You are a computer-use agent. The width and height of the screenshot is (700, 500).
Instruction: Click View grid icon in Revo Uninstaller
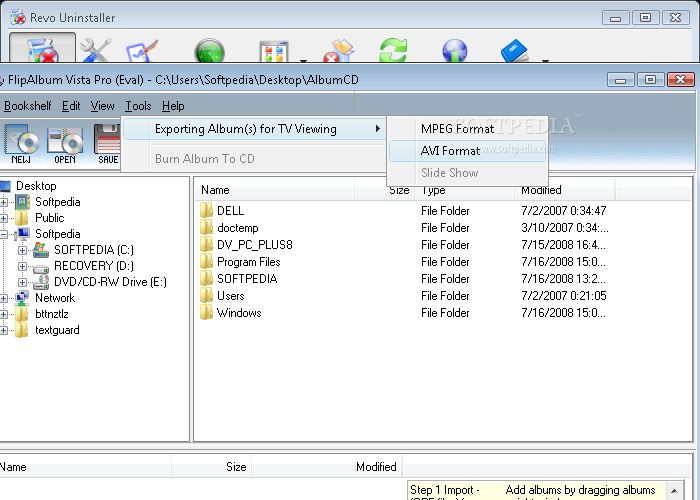(274, 52)
